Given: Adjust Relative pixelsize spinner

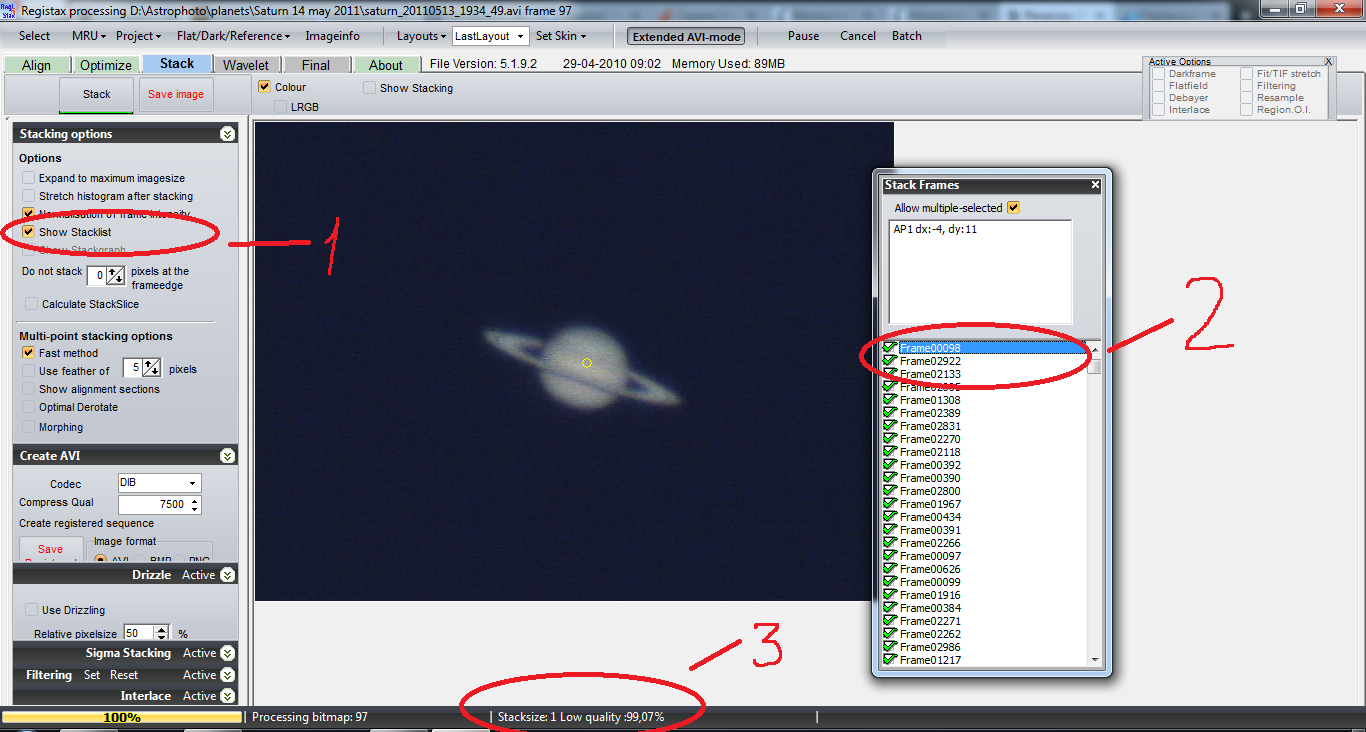Looking at the screenshot, I should click(x=161, y=633).
